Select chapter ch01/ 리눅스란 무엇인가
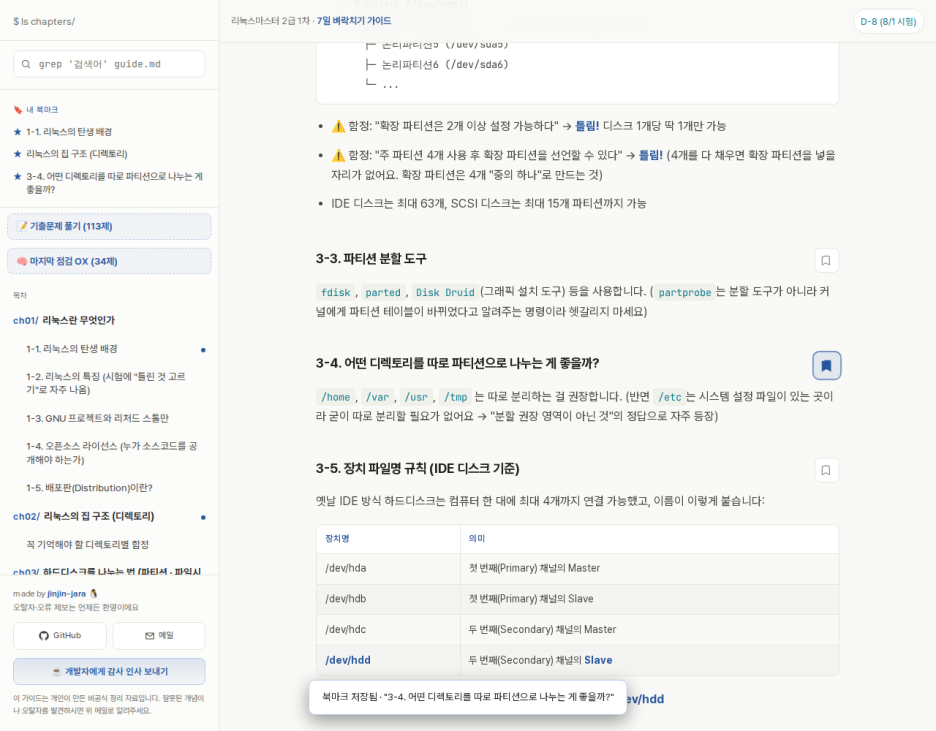The height and width of the screenshot is (731, 936). point(64,320)
